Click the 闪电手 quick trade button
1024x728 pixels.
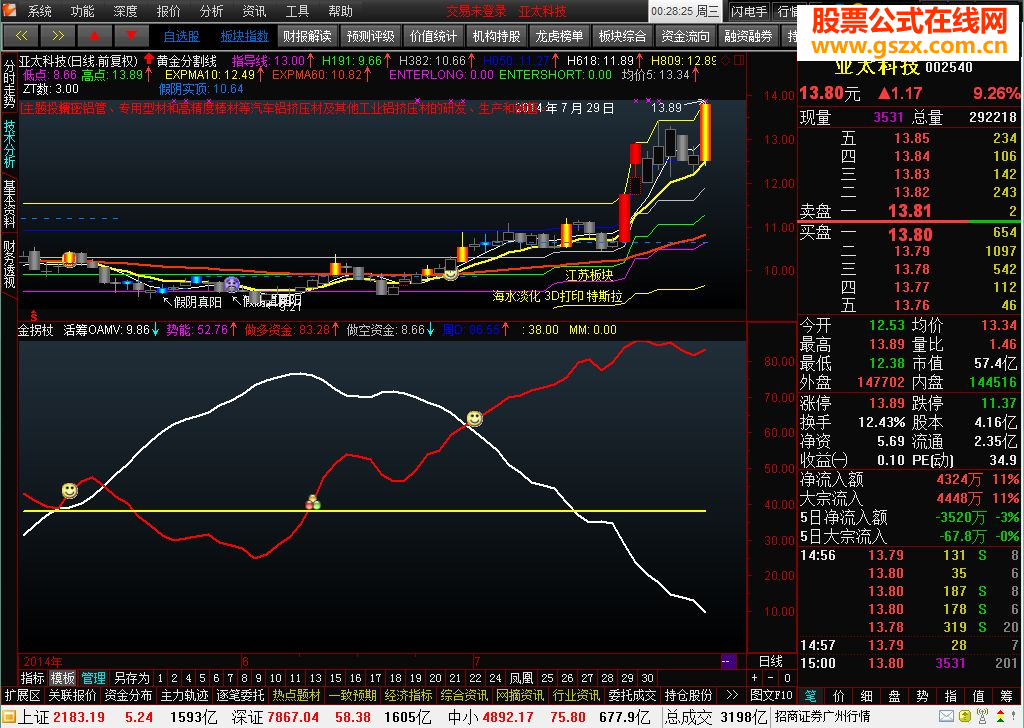748,11
